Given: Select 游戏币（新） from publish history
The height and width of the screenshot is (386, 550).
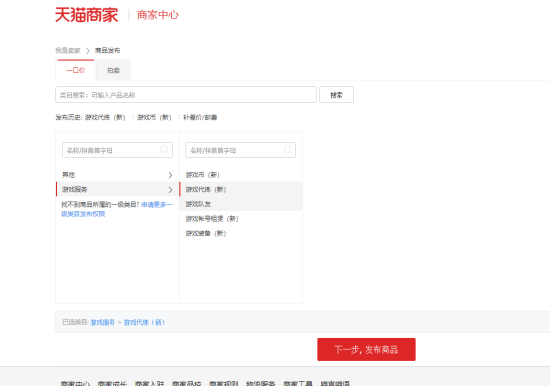Looking at the screenshot, I should pyautogui.click(x=154, y=117).
